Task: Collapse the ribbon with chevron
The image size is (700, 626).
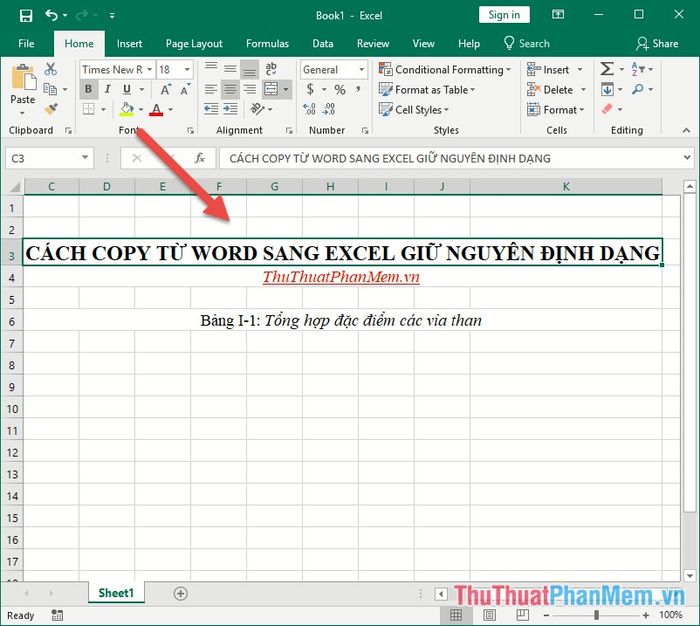Action: point(686,130)
